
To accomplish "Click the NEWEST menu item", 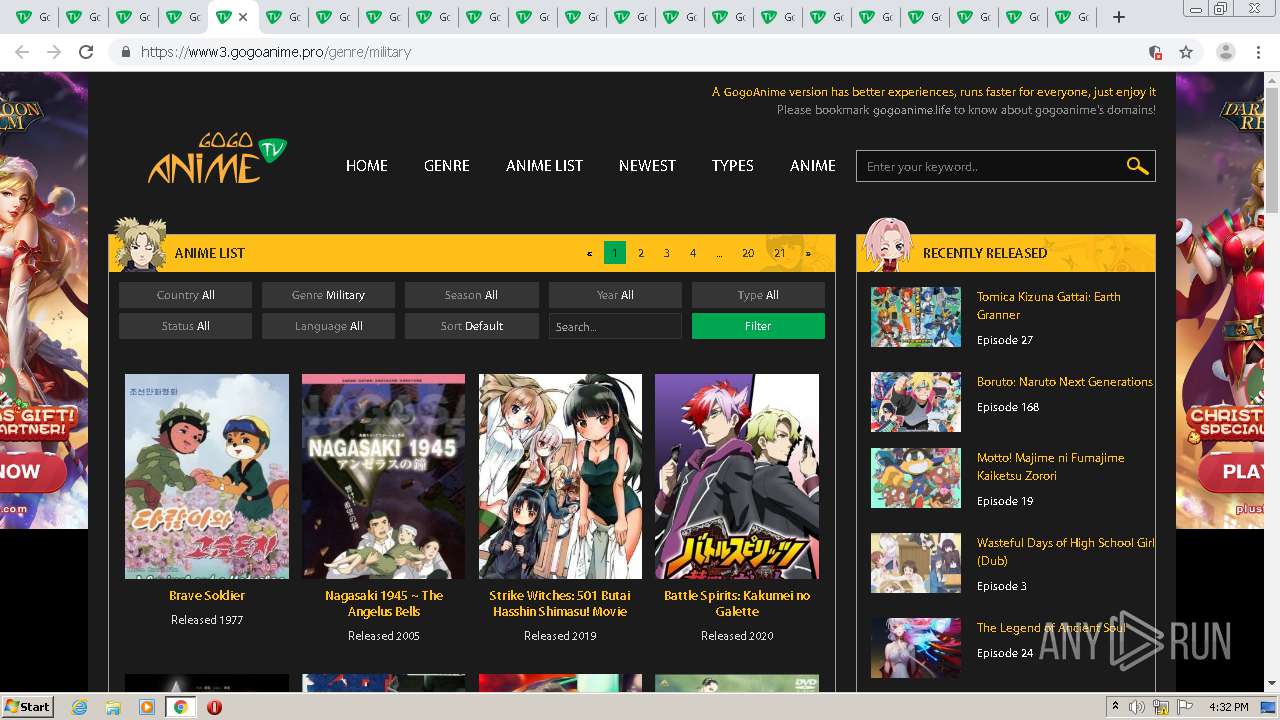I will pos(647,166).
